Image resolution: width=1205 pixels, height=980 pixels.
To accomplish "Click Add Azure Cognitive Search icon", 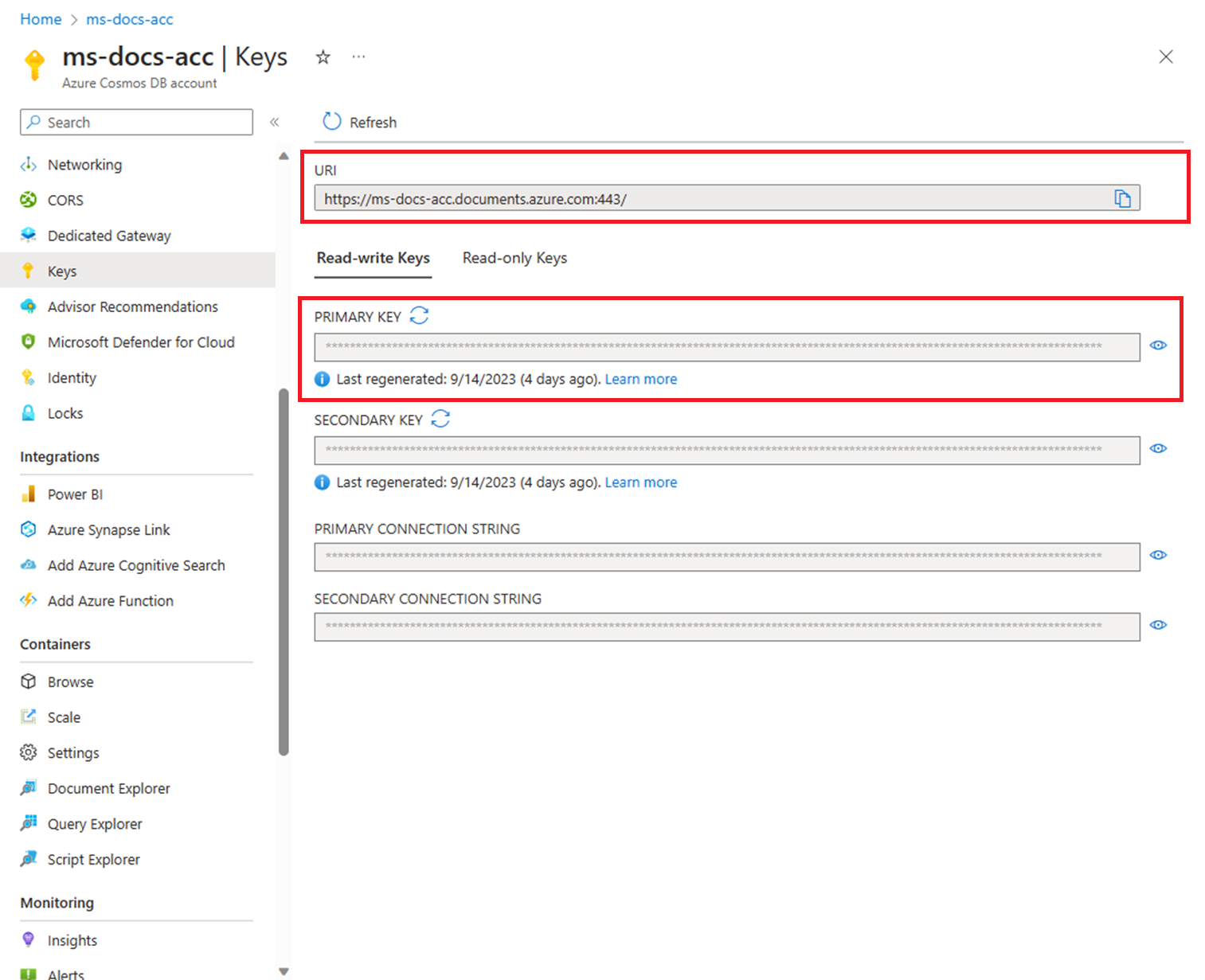I will pos(29,564).
